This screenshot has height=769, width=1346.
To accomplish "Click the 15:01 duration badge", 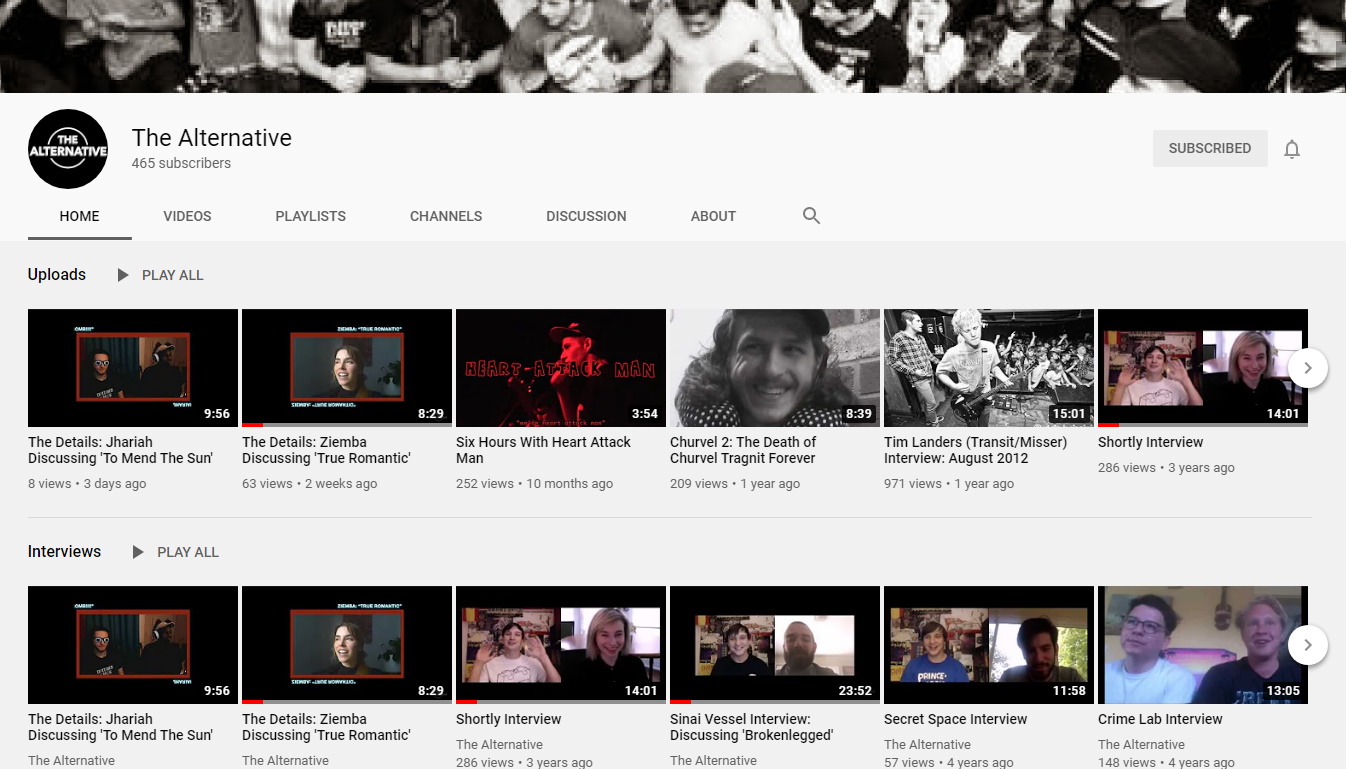I will pos(1068,413).
